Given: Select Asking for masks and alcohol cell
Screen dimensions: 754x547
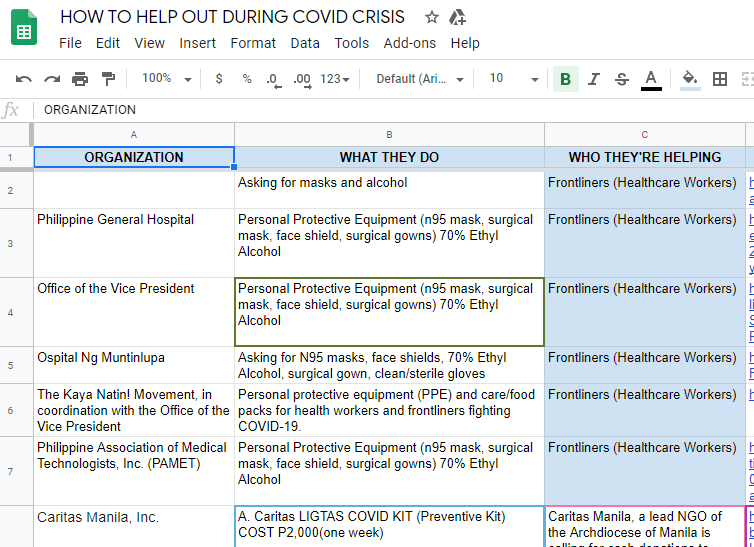Looking at the screenshot, I should [x=390, y=190].
